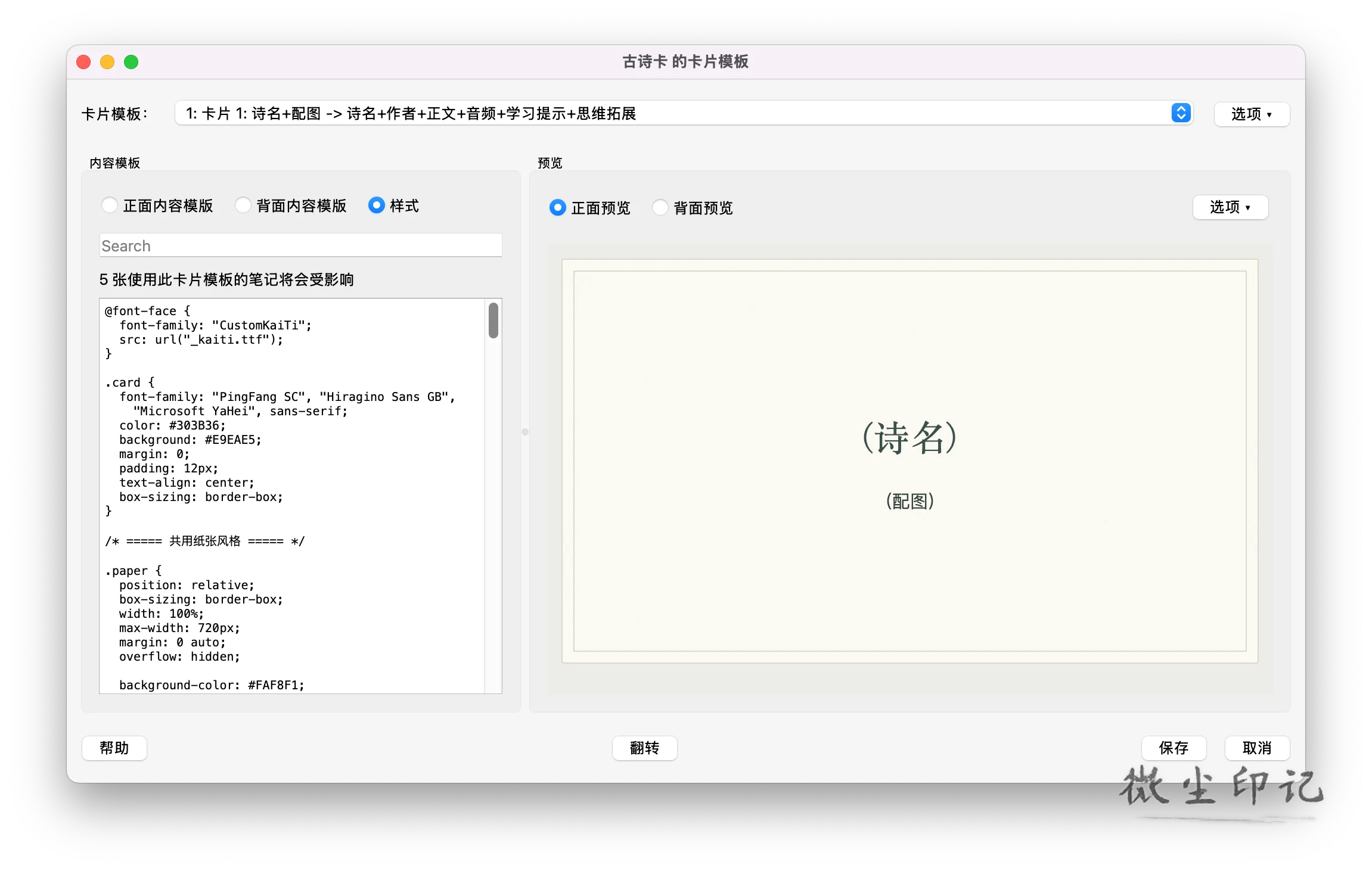The image size is (1372, 871).
Task: Open the 选项 menu in the preview pane
Action: 1230,207
